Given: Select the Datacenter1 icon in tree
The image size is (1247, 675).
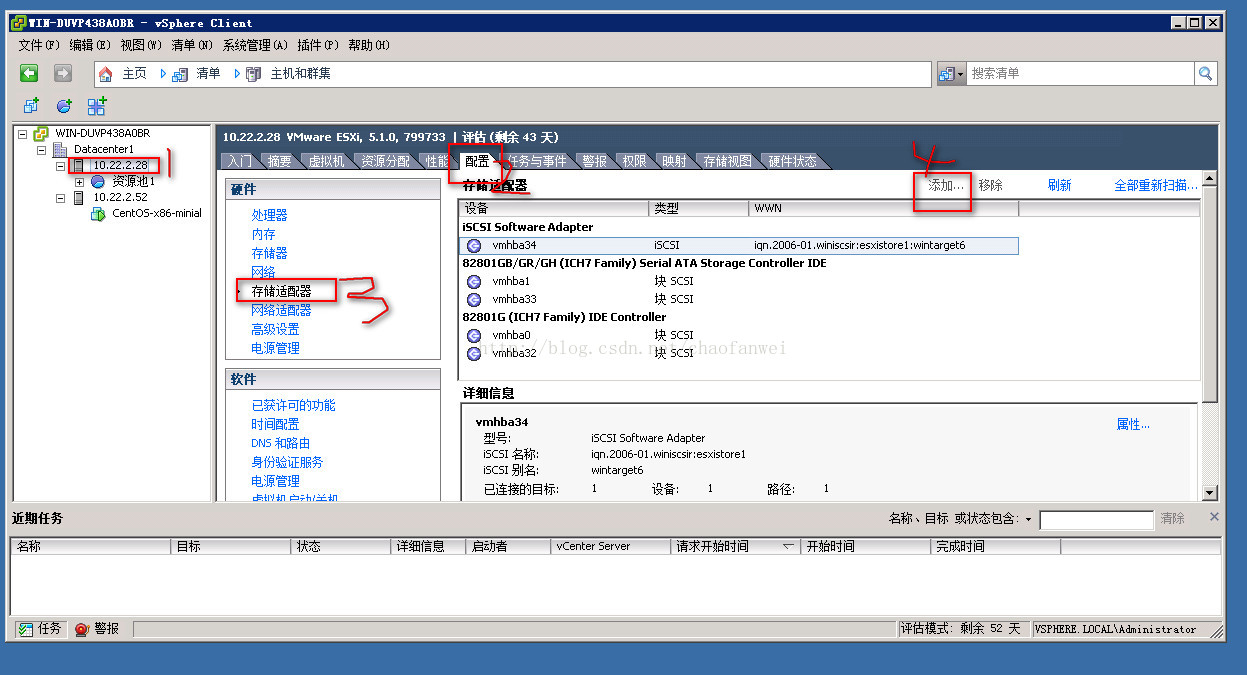Looking at the screenshot, I should point(61,149).
